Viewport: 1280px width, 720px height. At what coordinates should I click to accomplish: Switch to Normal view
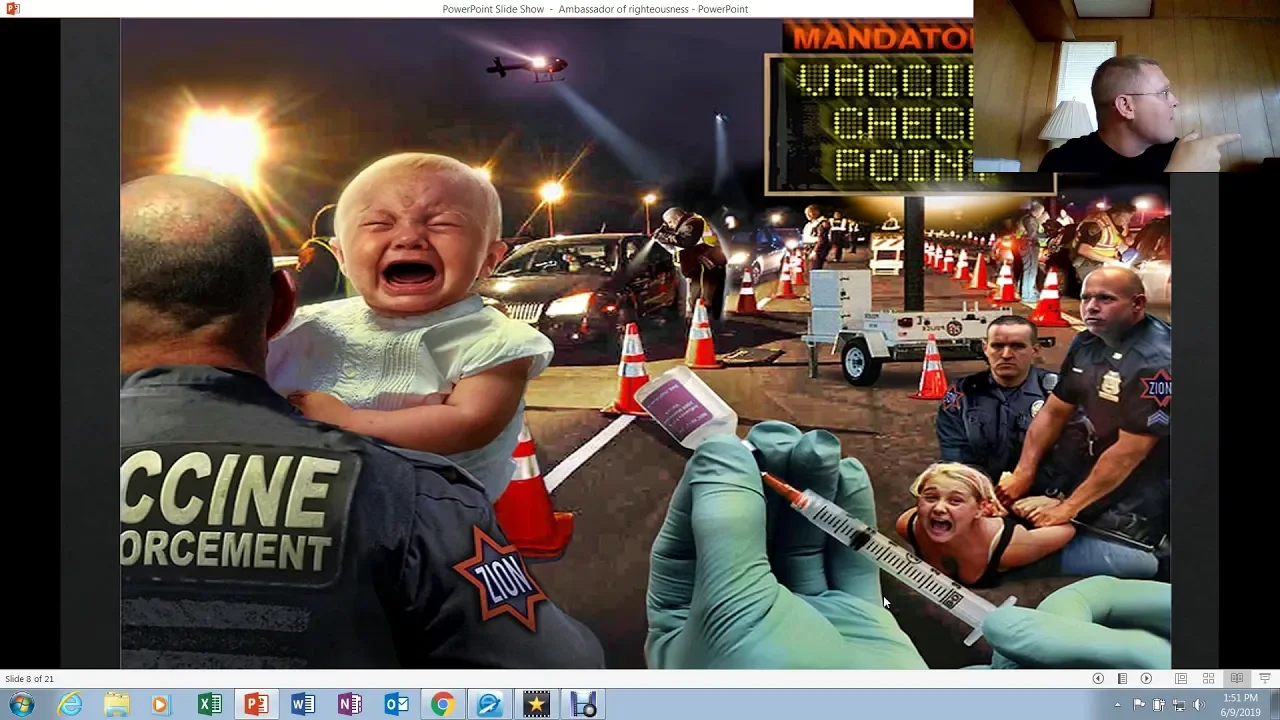click(1181, 678)
